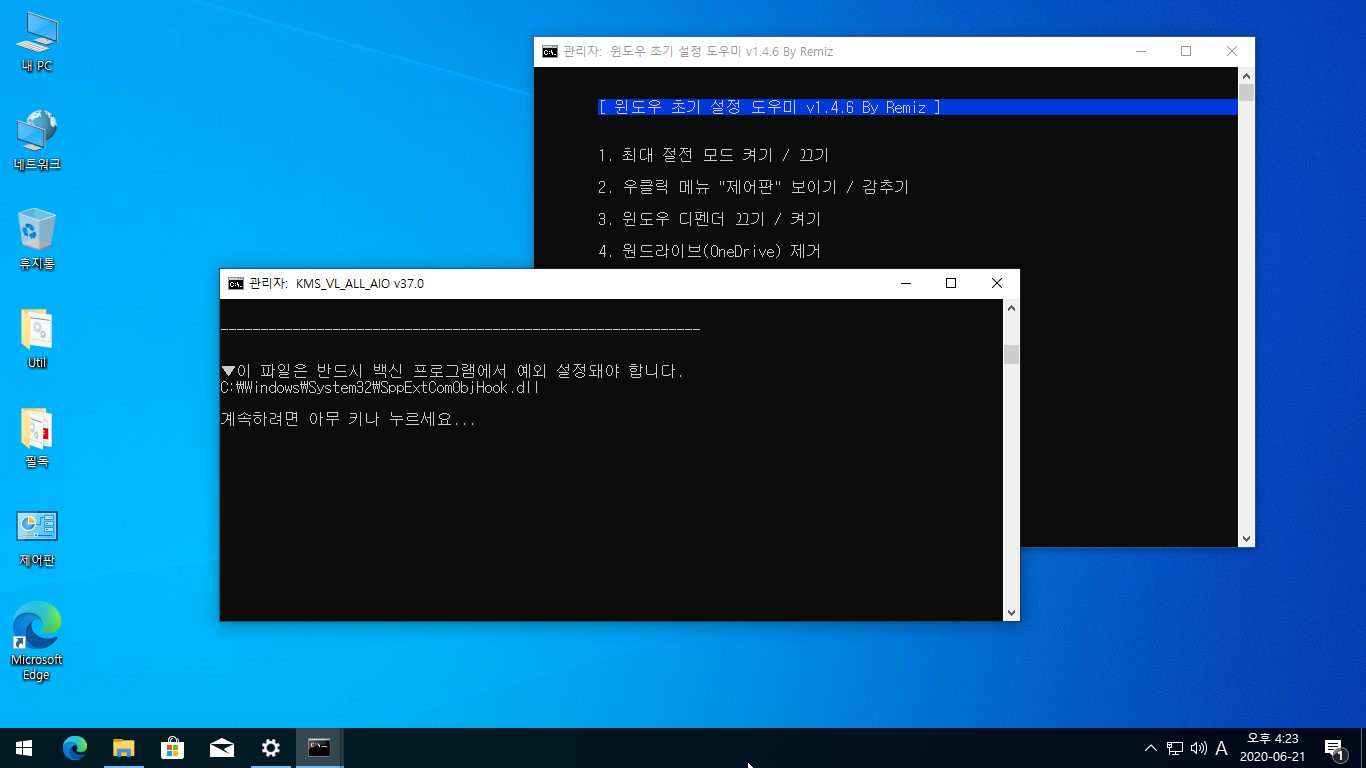This screenshot has width=1366, height=768.
Task: Minimize the 윈도우 초기 설정 도우미 window
Action: point(1140,52)
